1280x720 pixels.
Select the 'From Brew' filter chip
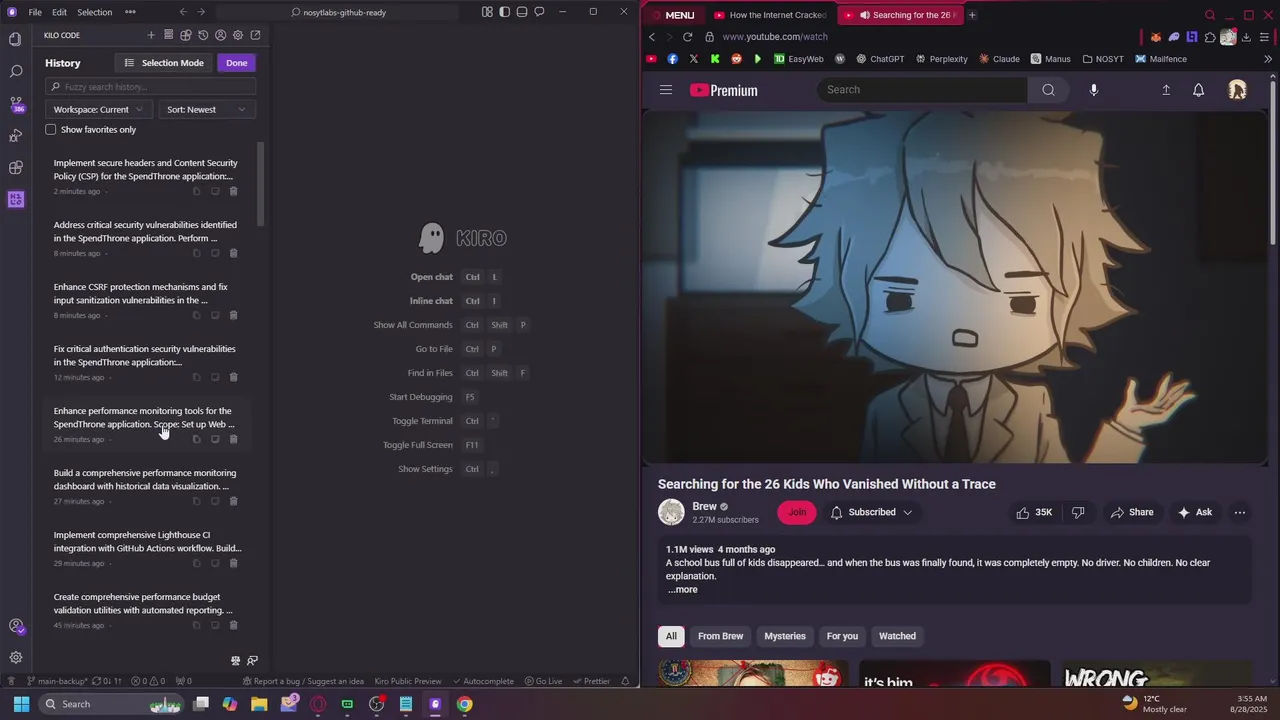click(x=720, y=636)
